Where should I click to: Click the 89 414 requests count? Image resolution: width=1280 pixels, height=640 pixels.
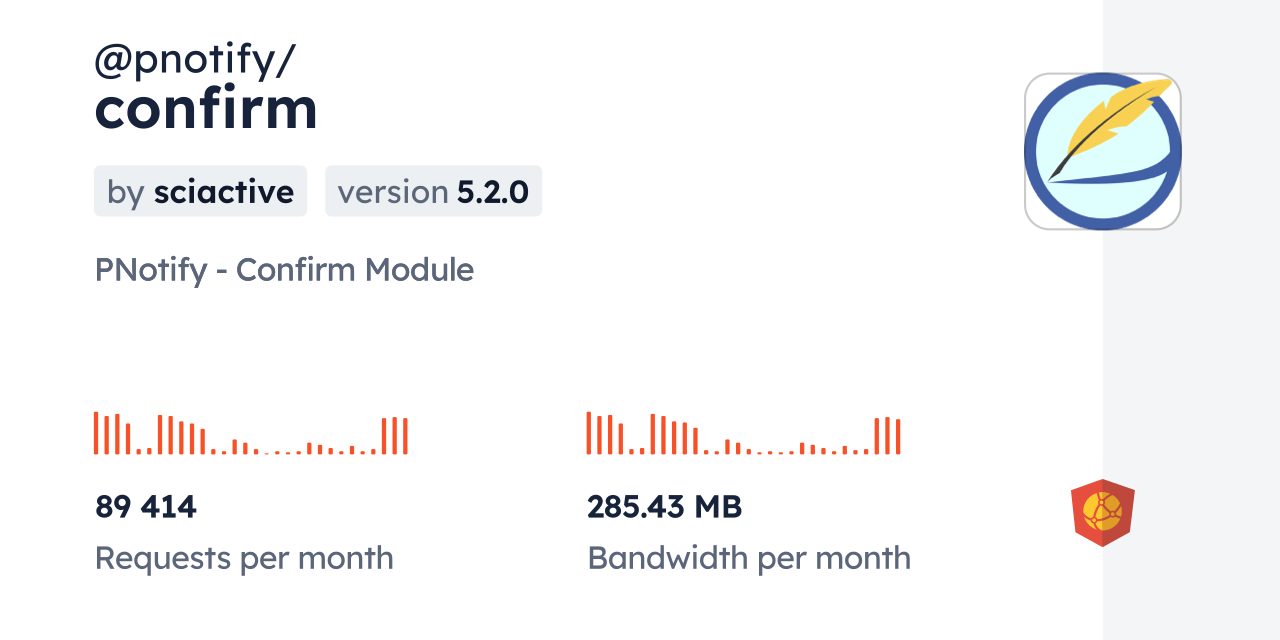(x=146, y=507)
